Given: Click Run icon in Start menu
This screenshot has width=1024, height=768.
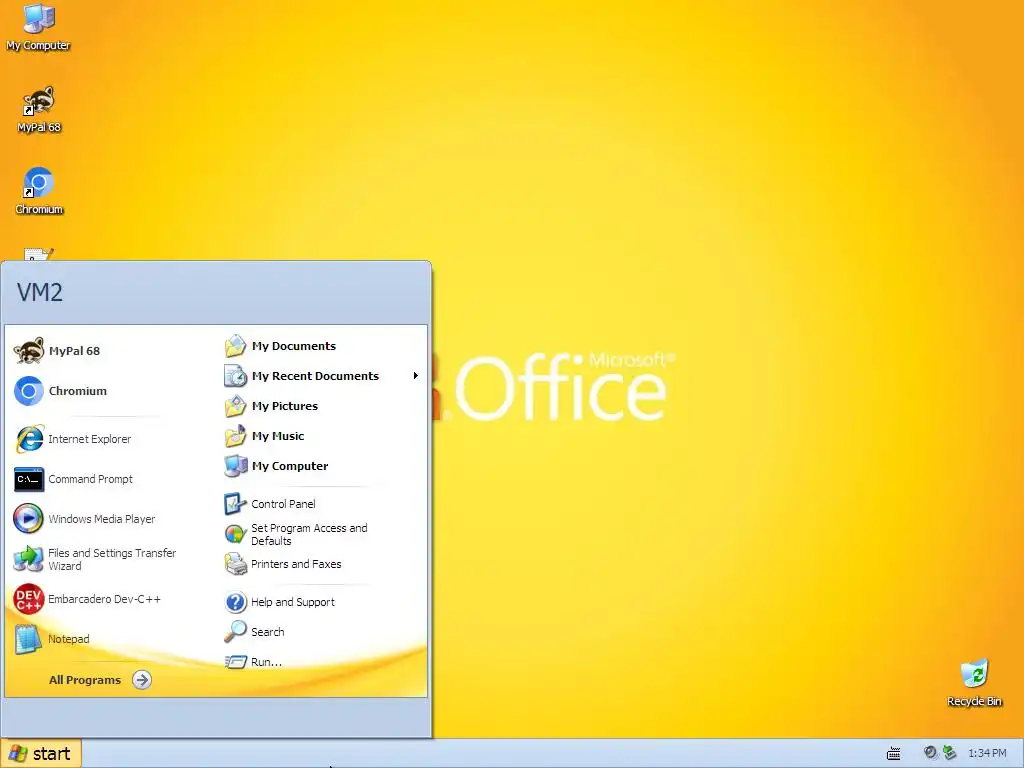Looking at the screenshot, I should pyautogui.click(x=235, y=662).
